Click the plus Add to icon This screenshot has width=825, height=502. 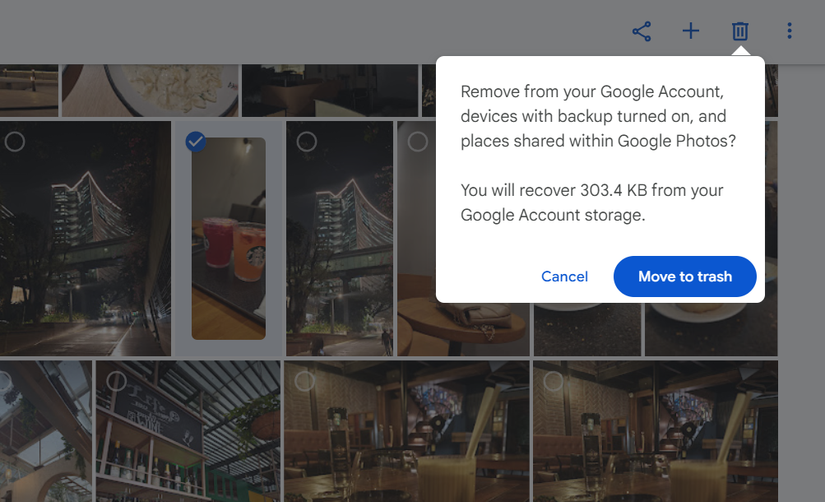coord(690,31)
